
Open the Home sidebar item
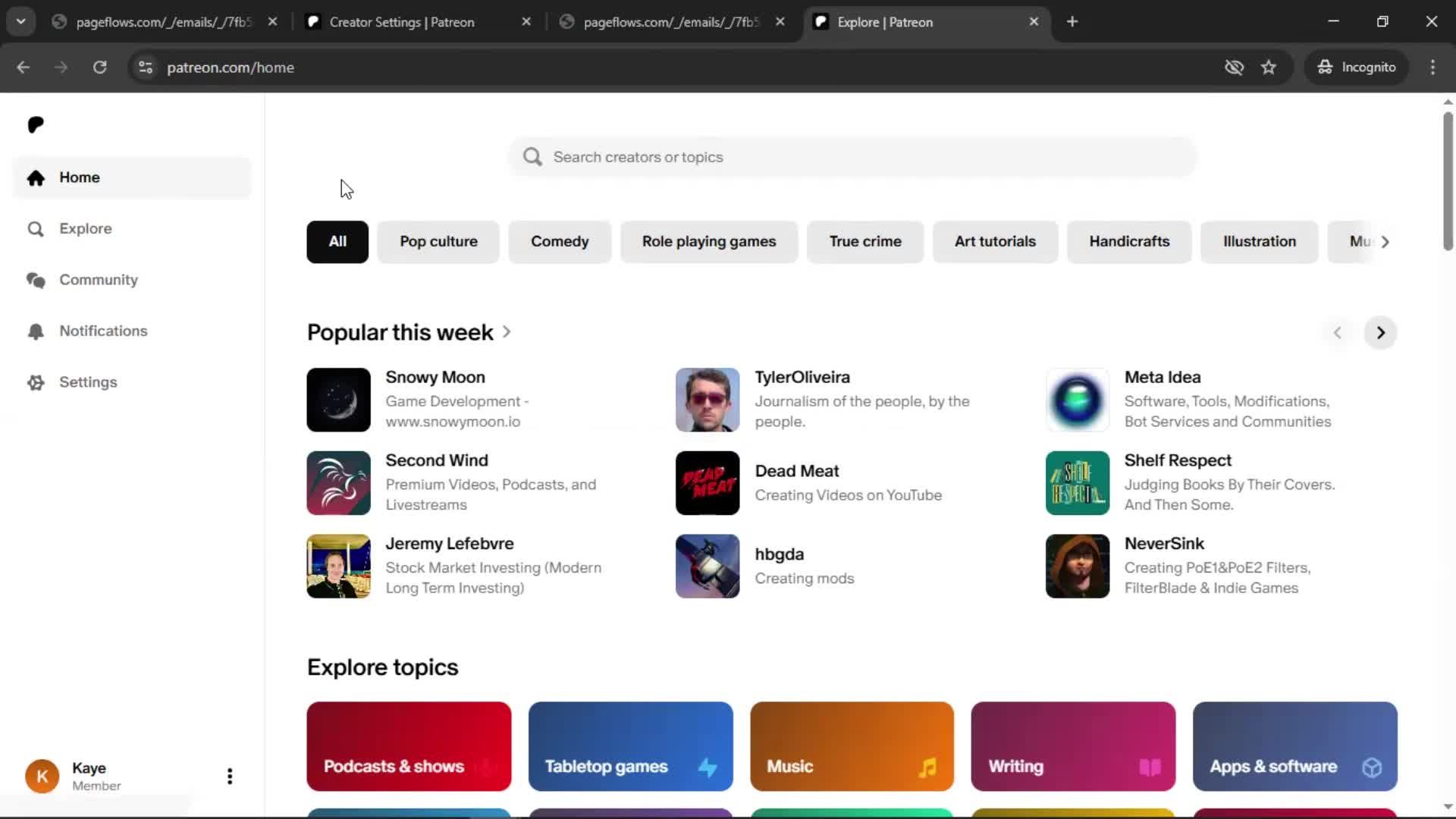click(x=132, y=177)
